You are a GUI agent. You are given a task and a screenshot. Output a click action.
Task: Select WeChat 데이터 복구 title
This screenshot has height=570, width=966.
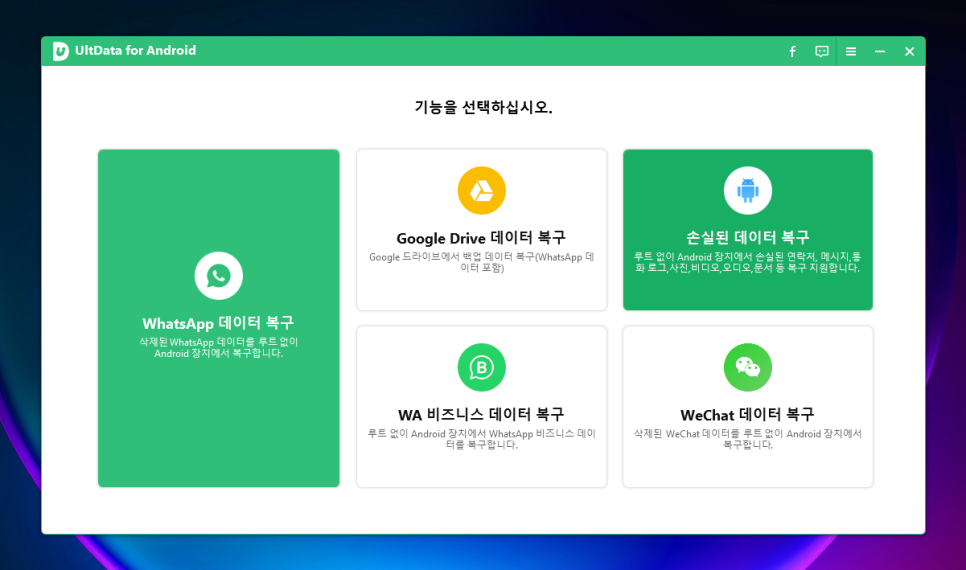coord(747,414)
